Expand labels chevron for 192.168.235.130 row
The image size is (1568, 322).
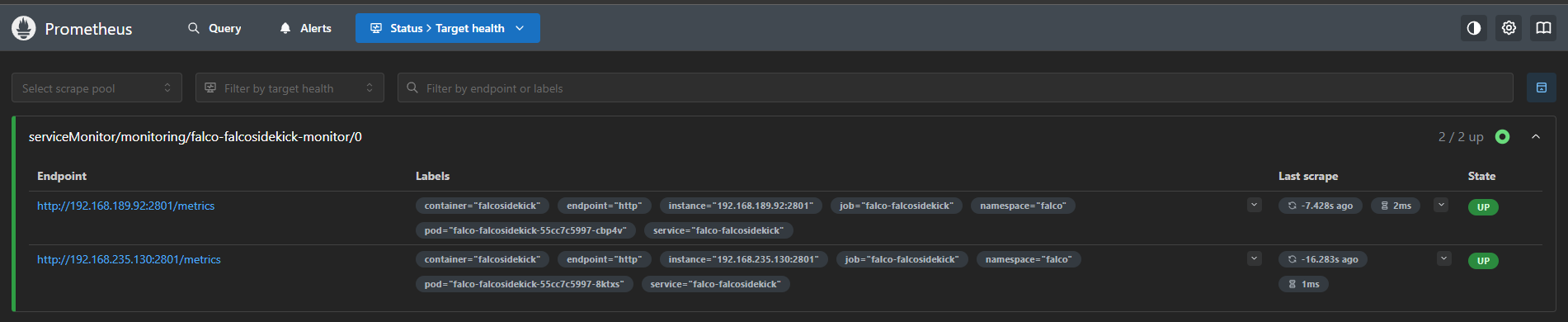click(x=1255, y=258)
